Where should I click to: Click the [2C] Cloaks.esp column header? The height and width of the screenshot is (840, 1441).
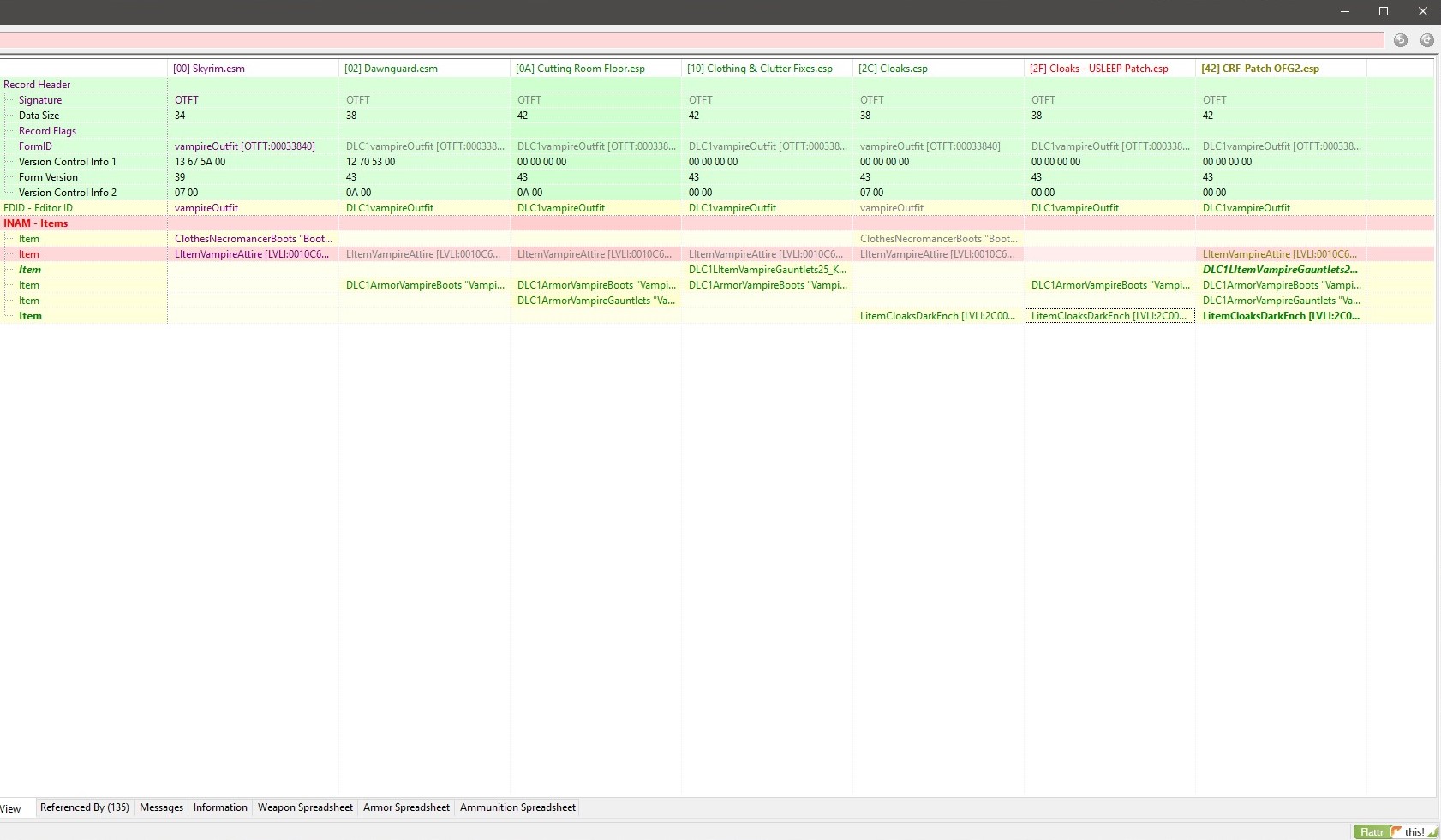coord(938,69)
